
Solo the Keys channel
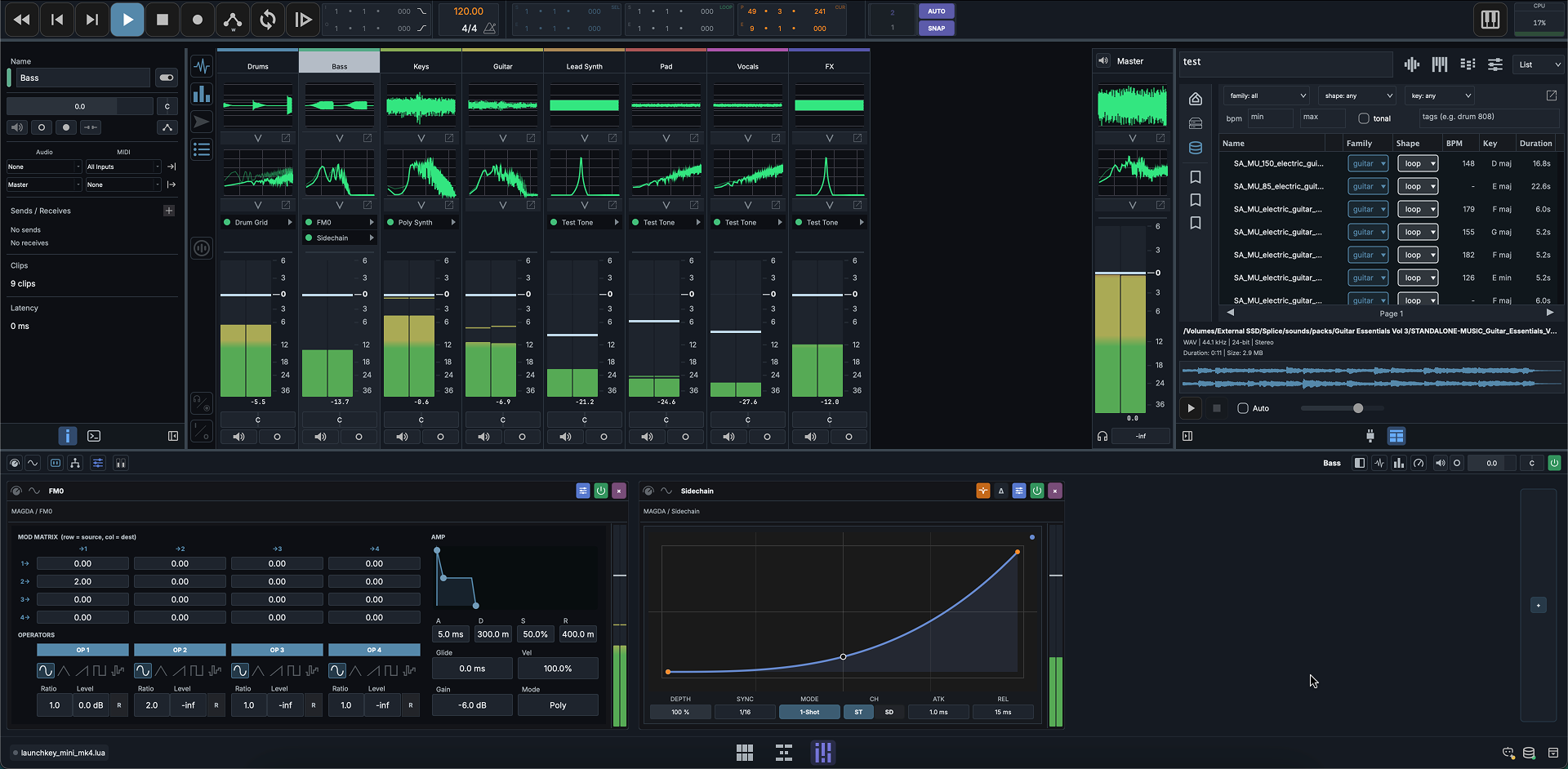pos(440,437)
